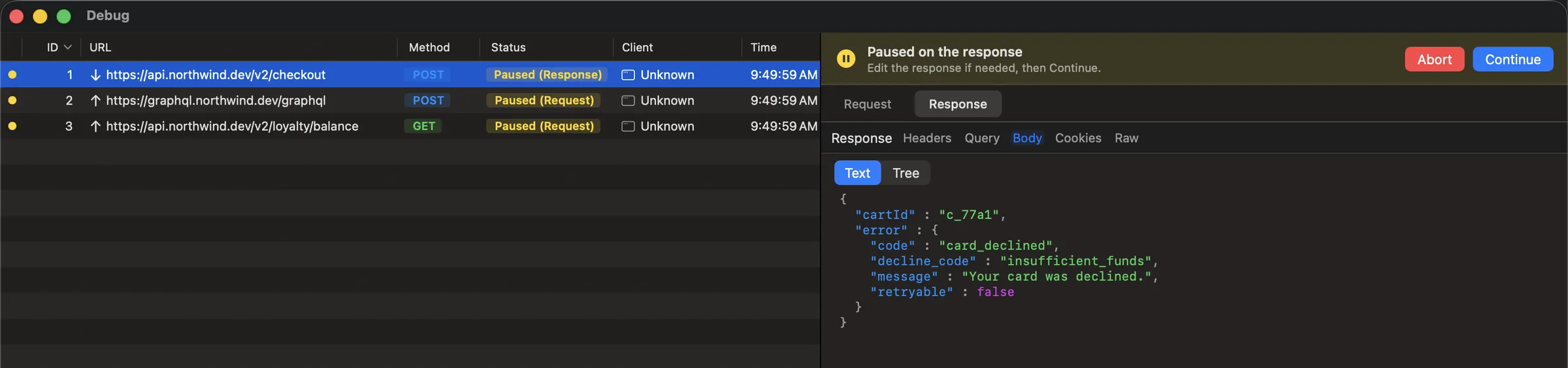Sort by the ID column chevron
This screenshot has height=368, width=1568.
click(x=68, y=47)
